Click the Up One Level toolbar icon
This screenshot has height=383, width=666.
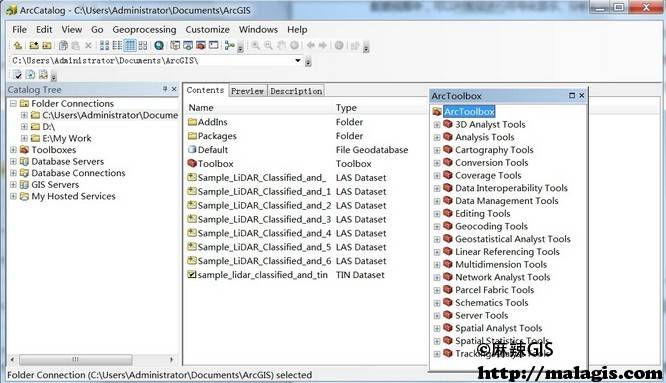[x=17, y=45]
